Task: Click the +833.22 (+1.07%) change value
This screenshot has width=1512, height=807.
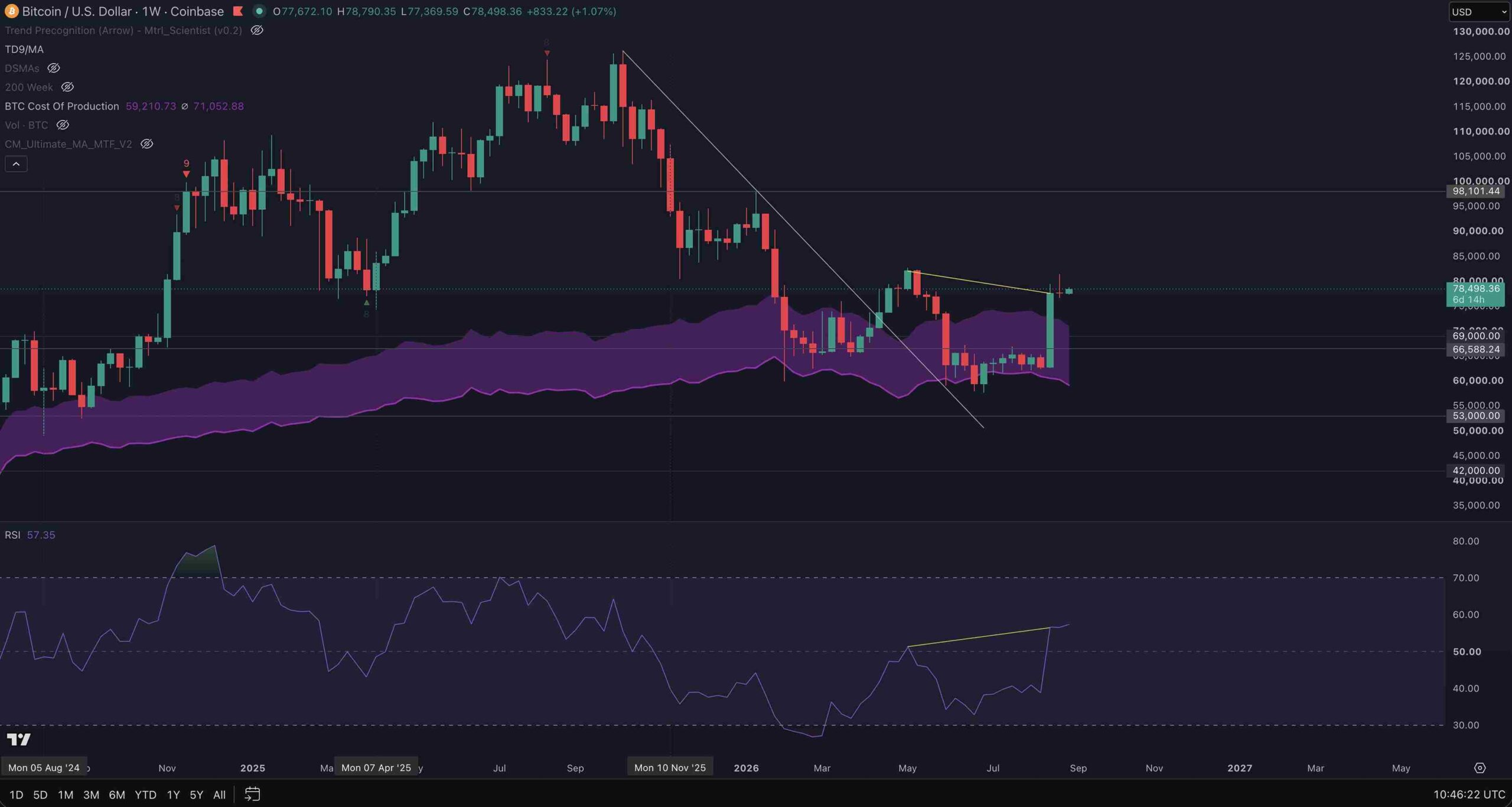Action: (571, 11)
